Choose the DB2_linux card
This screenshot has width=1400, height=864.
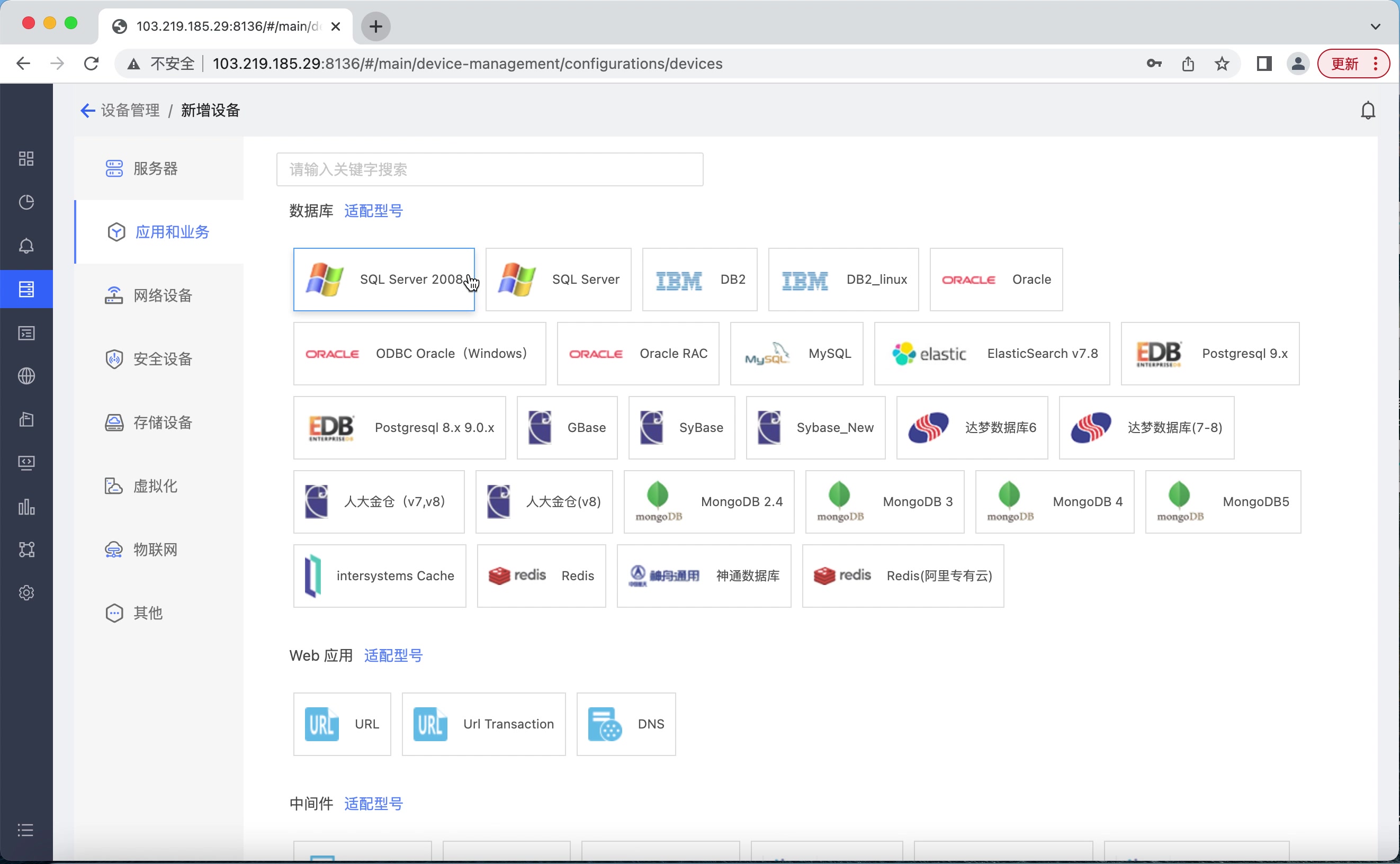pos(843,280)
